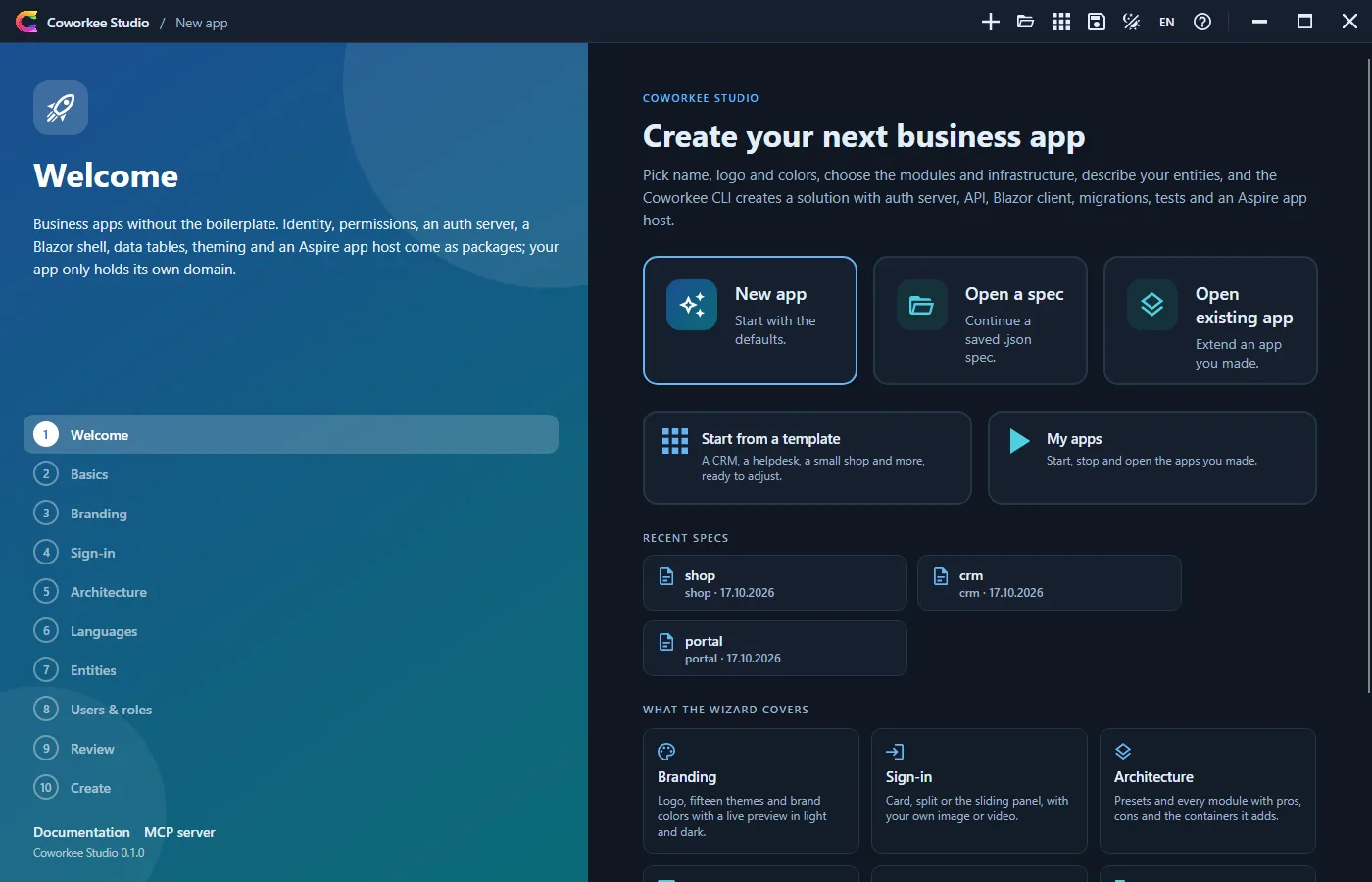Image resolution: width=1372 pixels, height=882 pixels.
Task: Click the Open a spec heading
Action: [1014, 294]
